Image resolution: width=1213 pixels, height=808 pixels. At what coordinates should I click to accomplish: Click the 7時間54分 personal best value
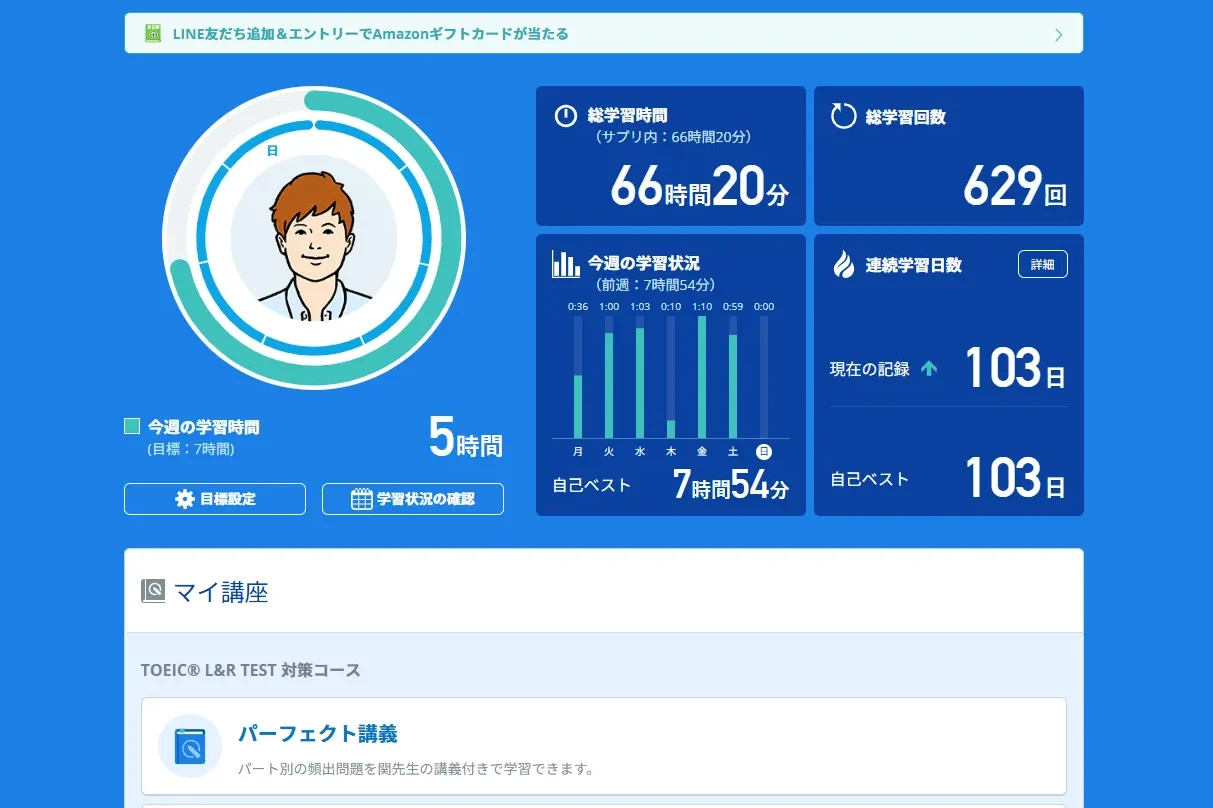coord(731,486)
